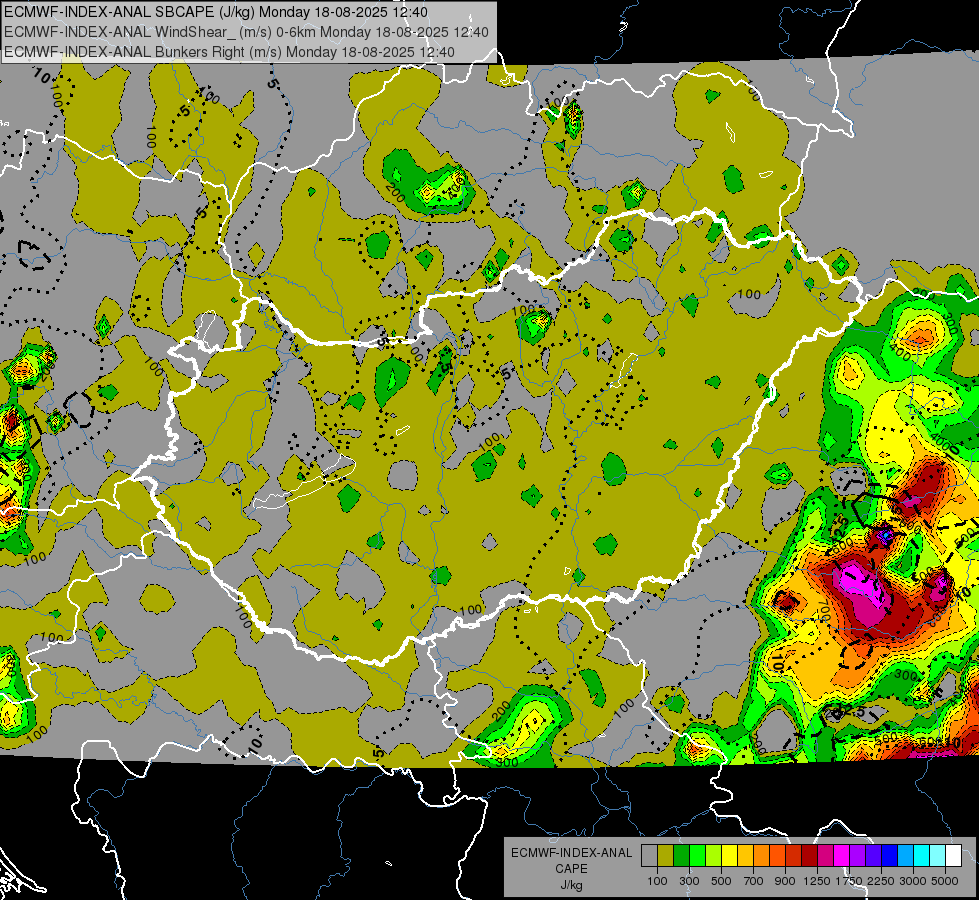The height and width of the screenshot is (900, 979).
Task: Click the 2250 tick label on the legend
Action: (881, 881)
